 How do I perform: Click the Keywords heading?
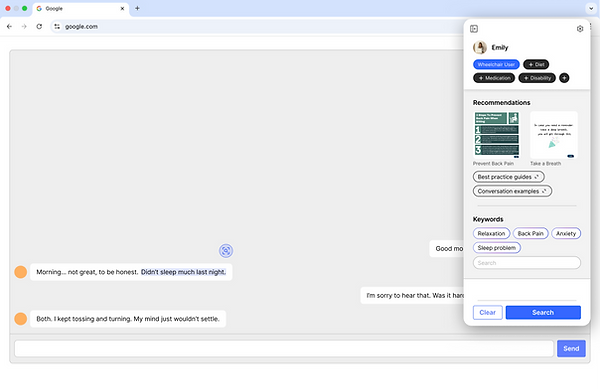488,219
